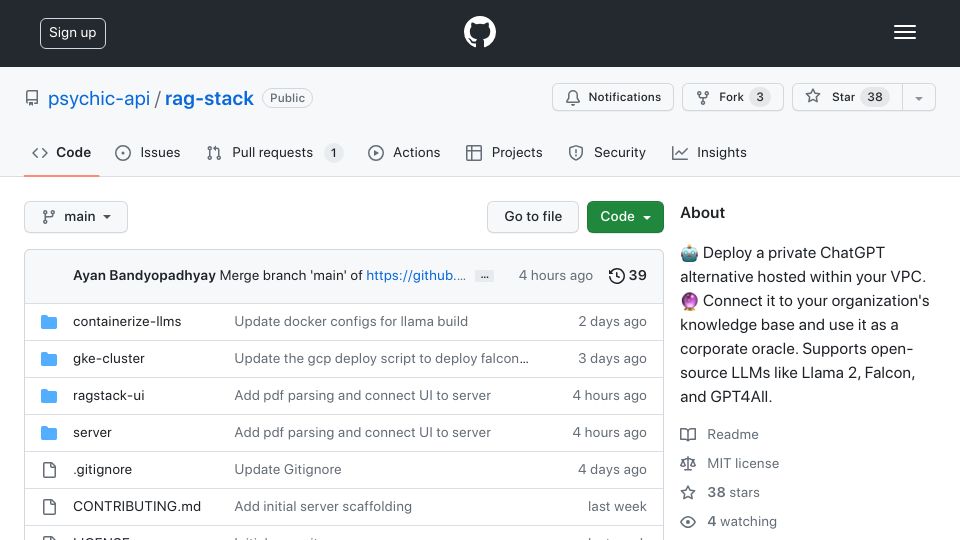Screen dimensions: 960x540
Task: Expand the commit message ellipsis button
Action: [484, 276]
